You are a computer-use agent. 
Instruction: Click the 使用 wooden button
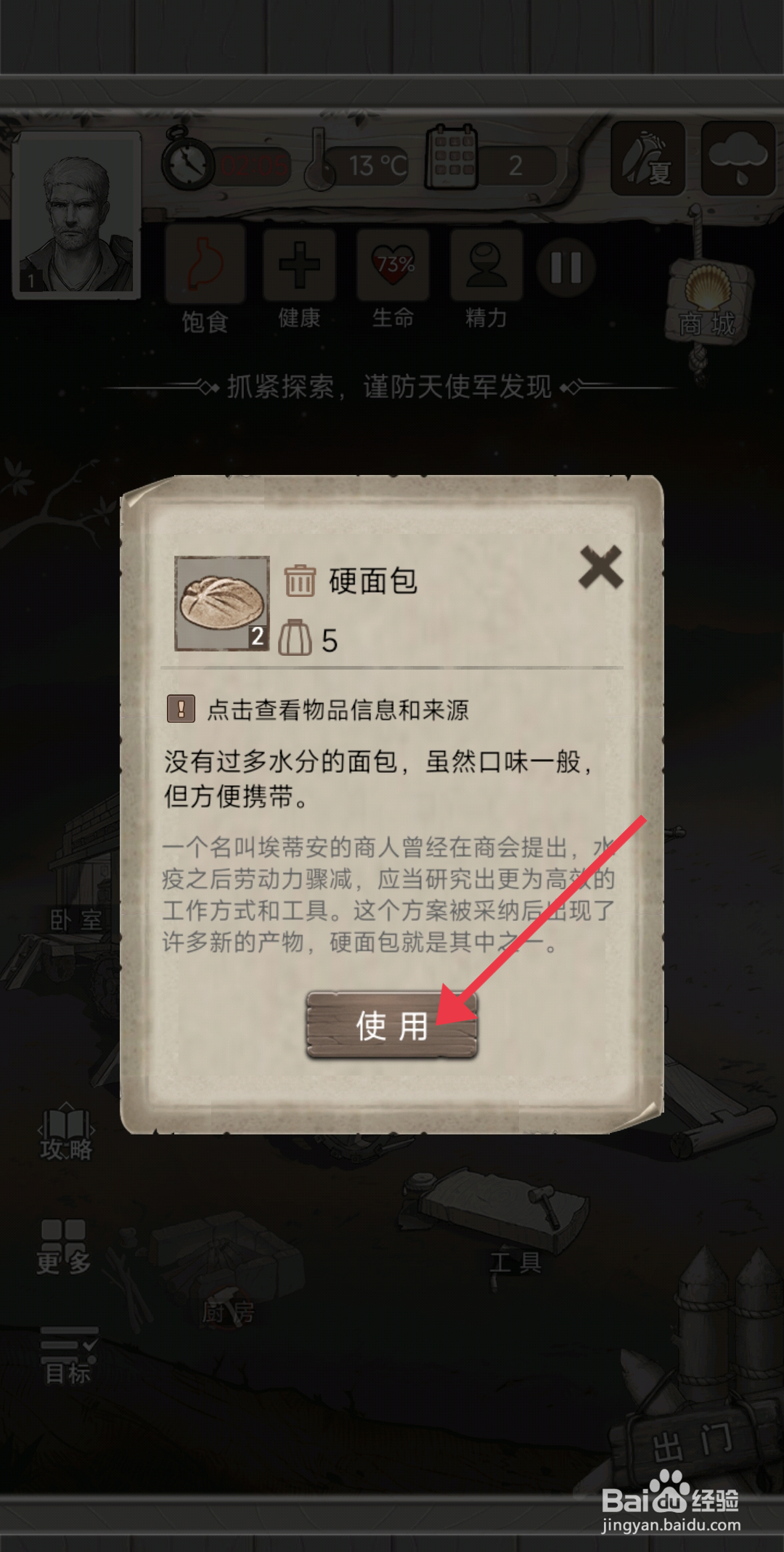392,1025
